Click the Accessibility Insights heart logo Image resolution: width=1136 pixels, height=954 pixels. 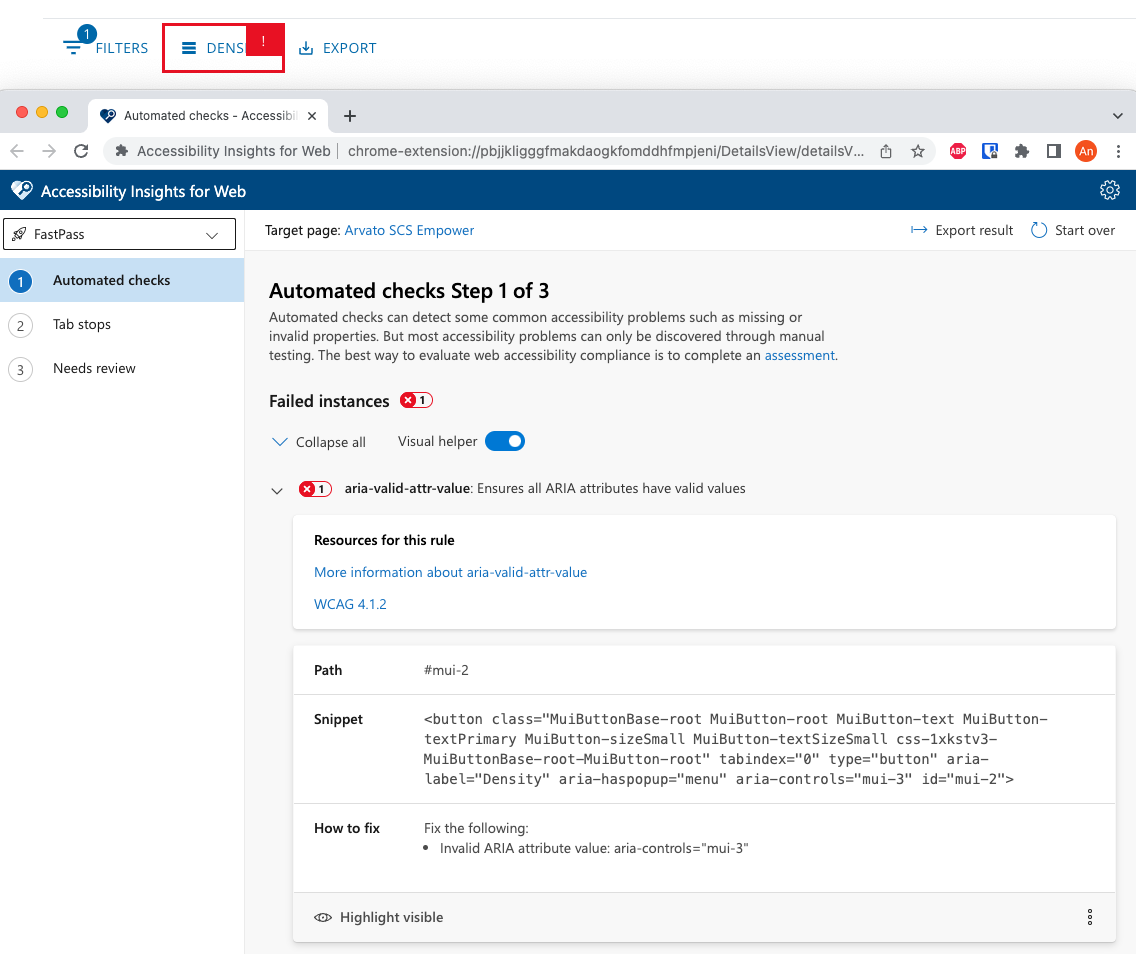tap(22, 191)
